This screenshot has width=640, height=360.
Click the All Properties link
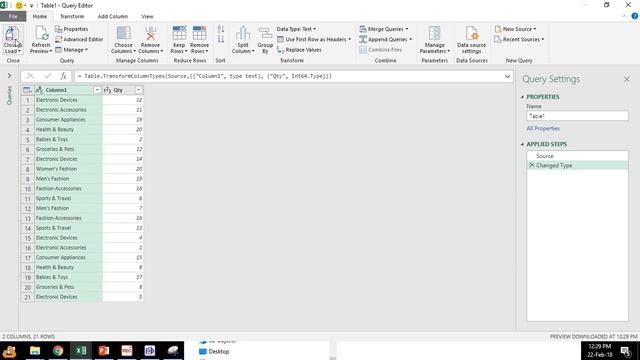point(543,128)
